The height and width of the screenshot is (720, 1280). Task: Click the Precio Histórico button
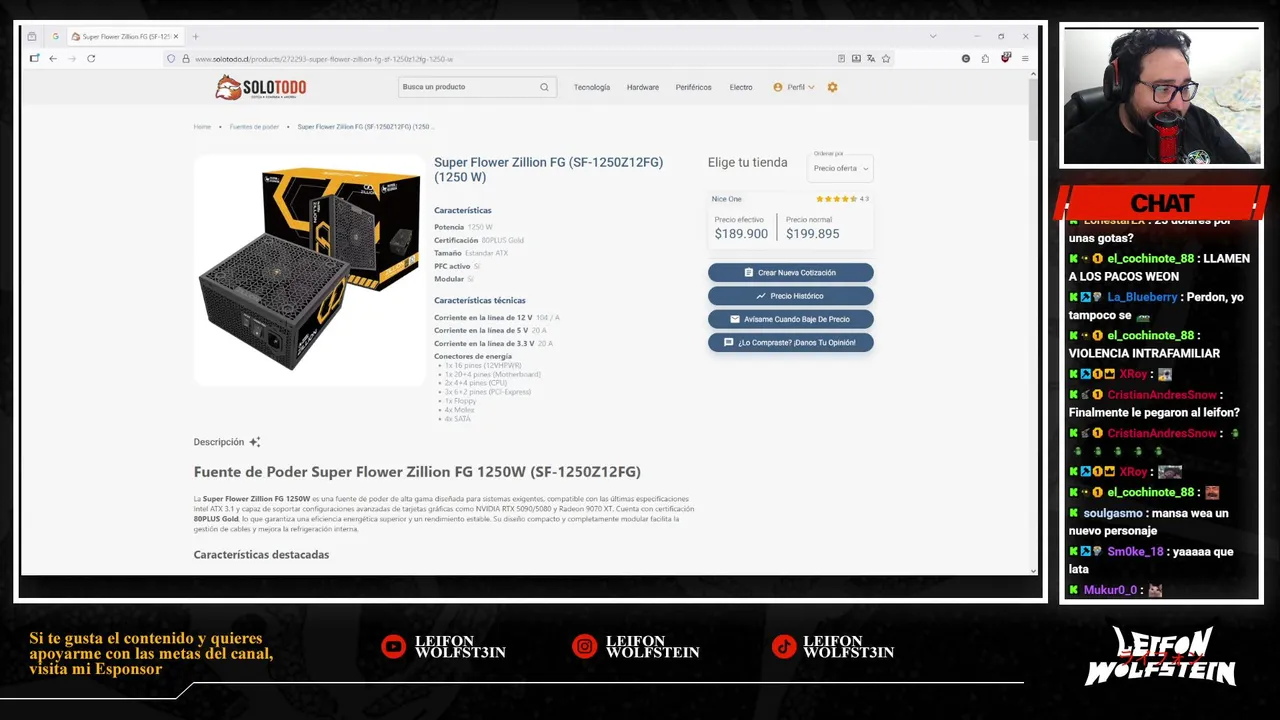791,296
